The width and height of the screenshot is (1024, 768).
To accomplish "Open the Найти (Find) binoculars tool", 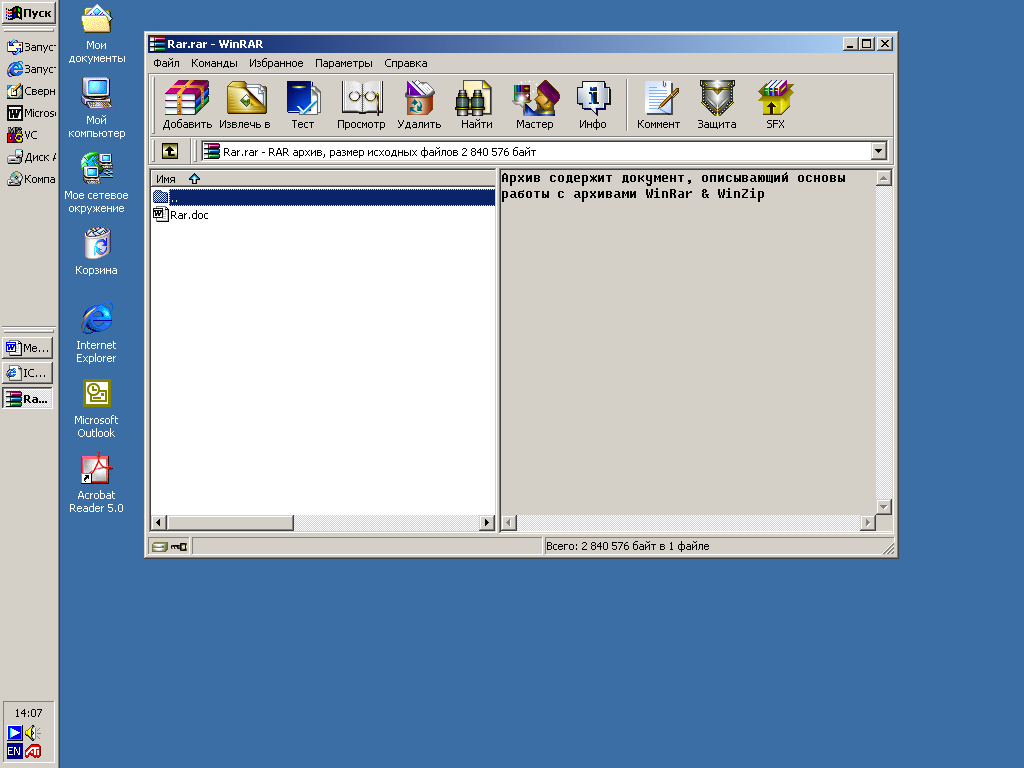I will [476, 104].
